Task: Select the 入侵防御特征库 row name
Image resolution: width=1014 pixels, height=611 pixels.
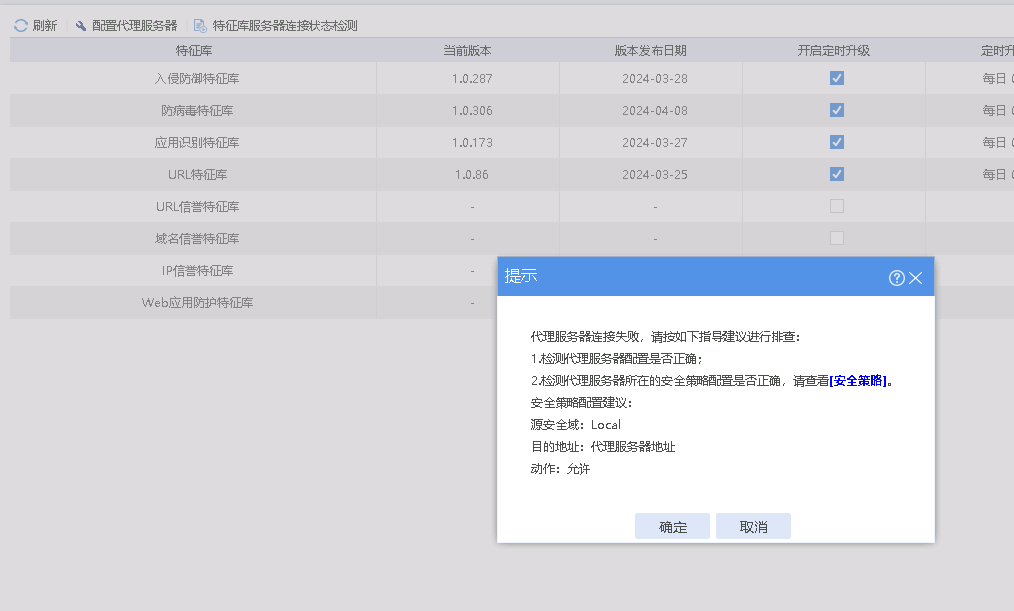Action: [x=197, y=78]
